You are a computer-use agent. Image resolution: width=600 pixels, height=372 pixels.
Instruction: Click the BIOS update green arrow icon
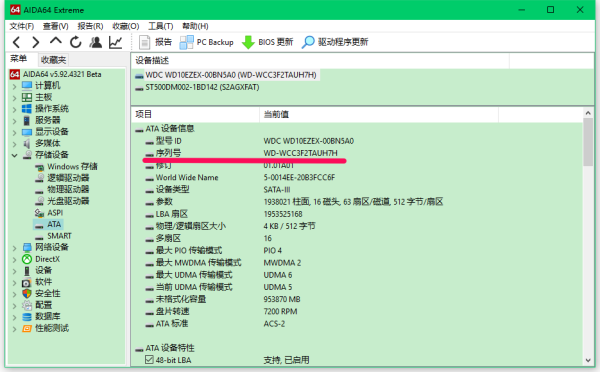click(x=248, y=42)
